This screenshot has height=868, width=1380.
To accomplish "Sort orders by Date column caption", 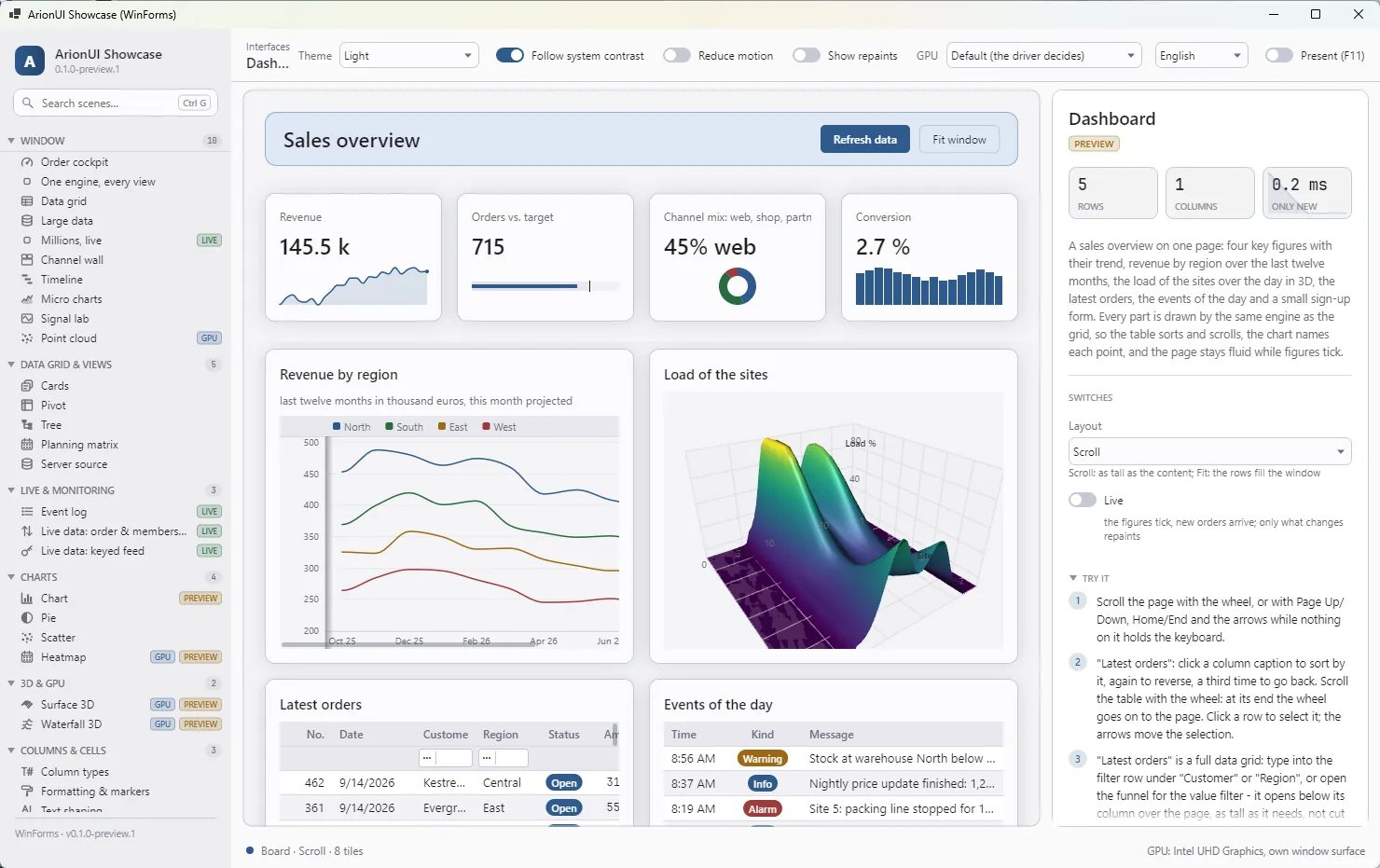I will 352,735.
